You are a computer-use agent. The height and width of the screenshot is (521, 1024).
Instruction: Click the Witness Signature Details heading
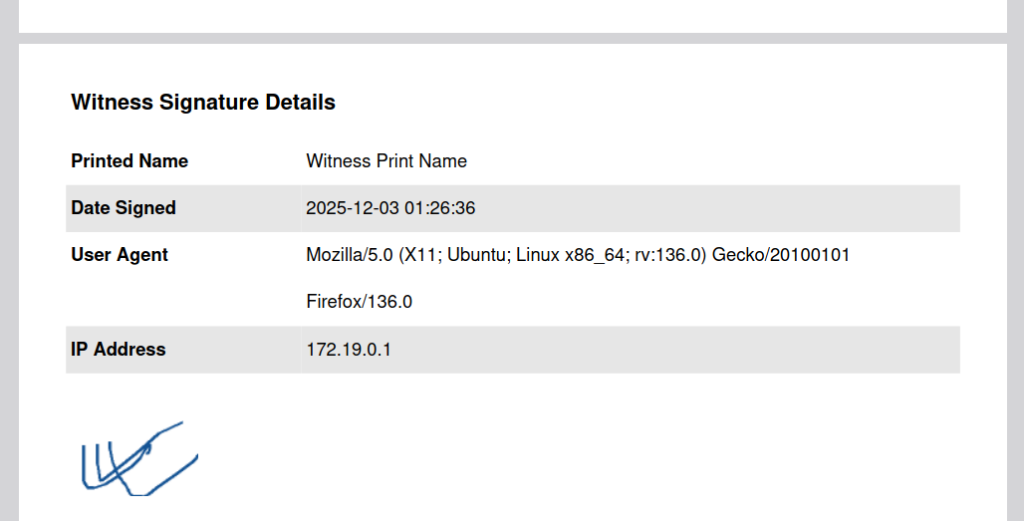pos(203,102)
